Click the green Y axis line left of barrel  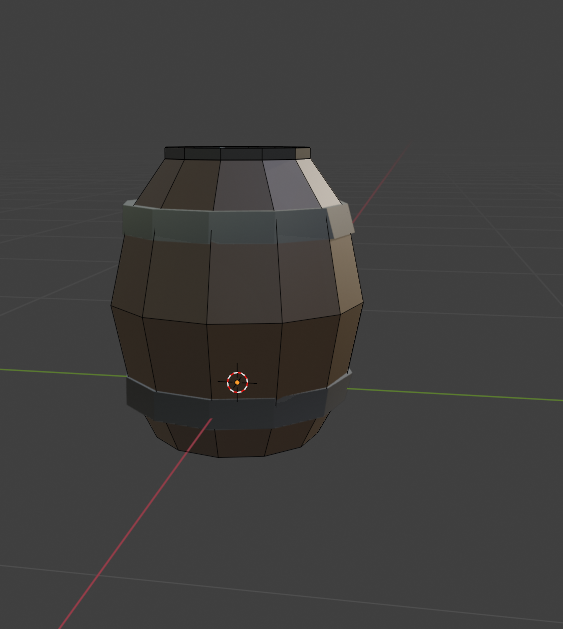coord(63,373)
